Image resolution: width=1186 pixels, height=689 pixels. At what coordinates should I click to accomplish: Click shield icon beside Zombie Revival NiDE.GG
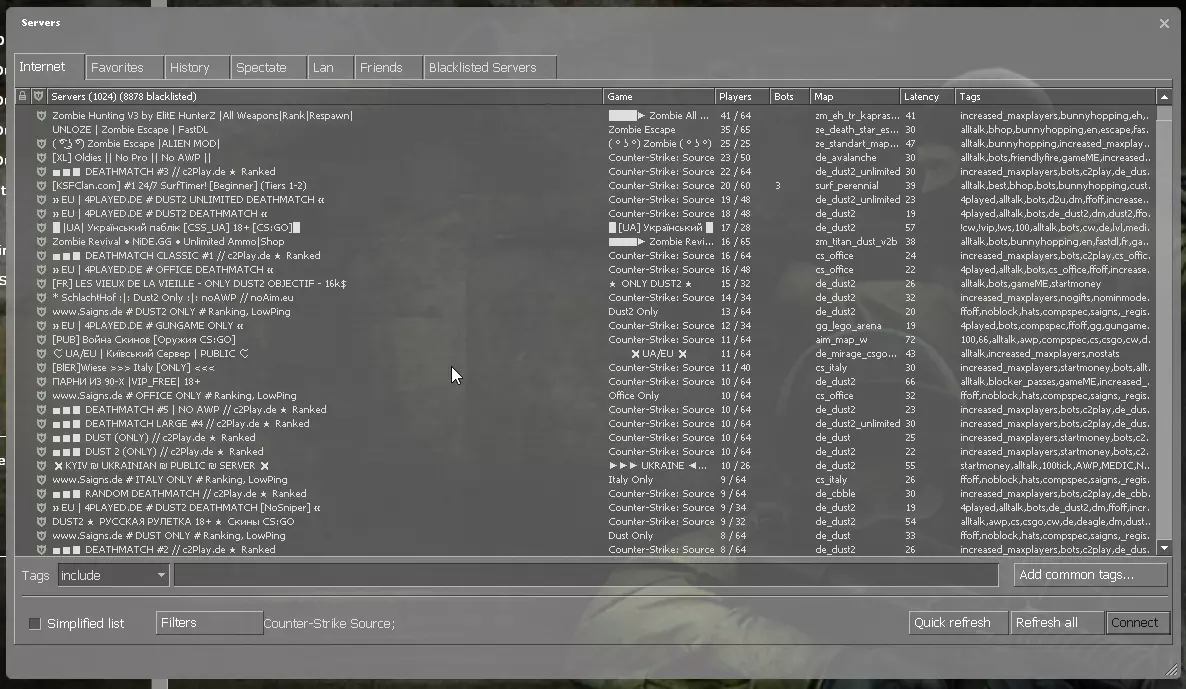(42, 241)
